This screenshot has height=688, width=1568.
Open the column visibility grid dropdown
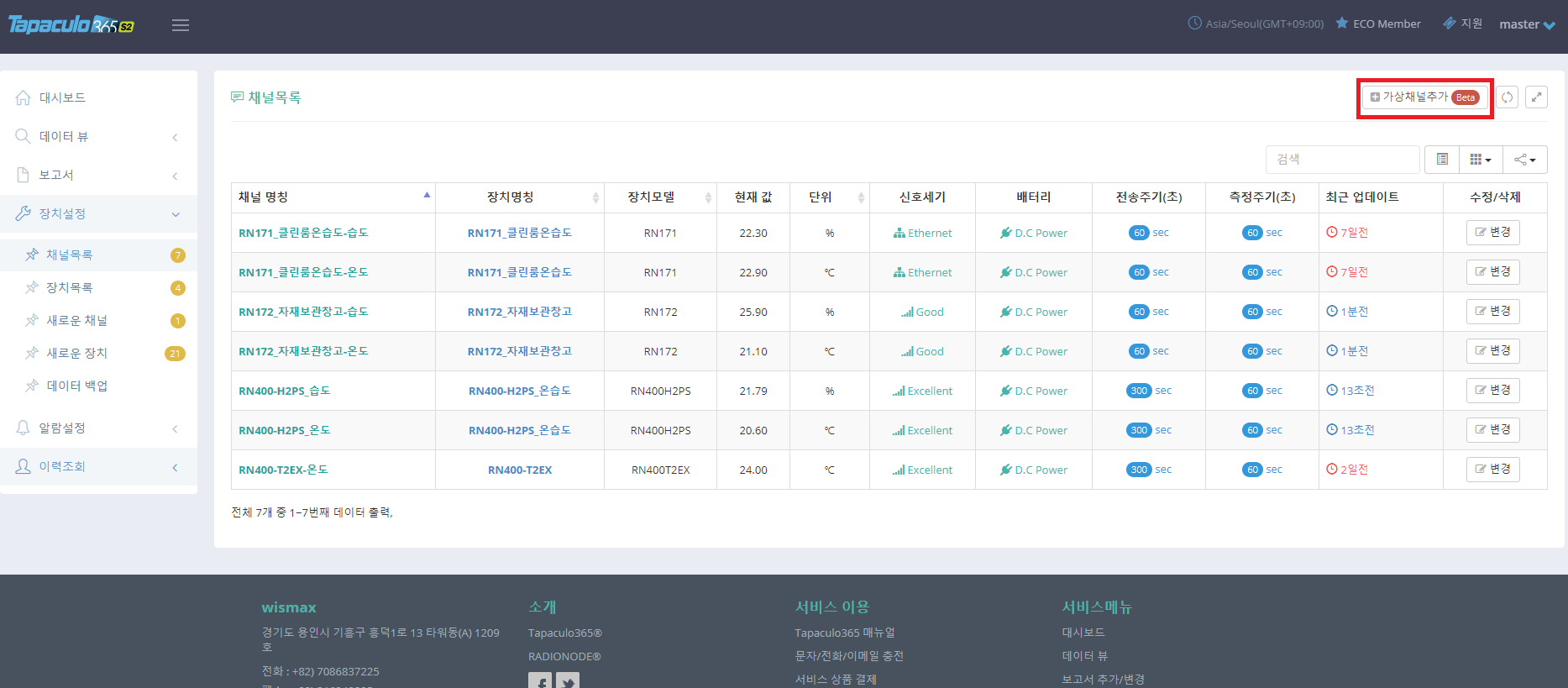[x=1481, y=160]
